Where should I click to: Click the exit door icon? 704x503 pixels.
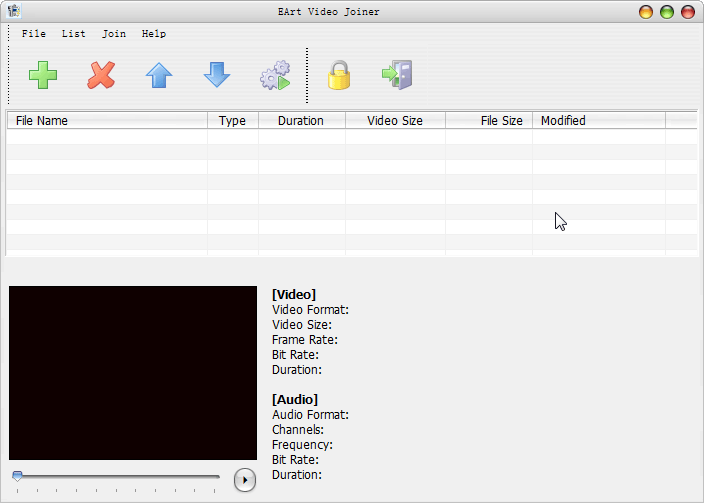[x=397, y=75]
